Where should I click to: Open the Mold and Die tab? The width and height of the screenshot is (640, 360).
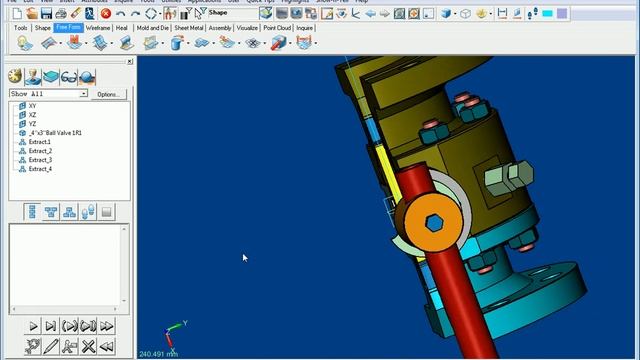coord(152,28)
